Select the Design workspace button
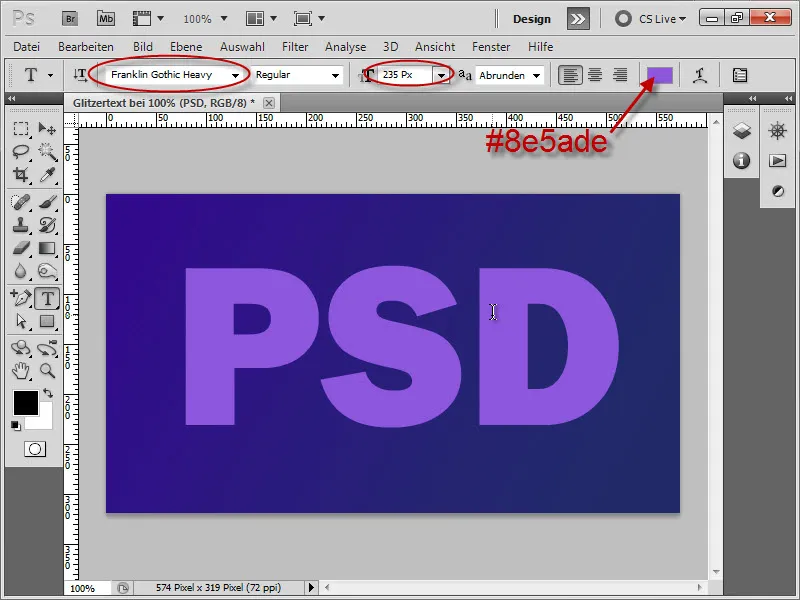The width and height of the screenshot is (800, 600). coord(532,19)
